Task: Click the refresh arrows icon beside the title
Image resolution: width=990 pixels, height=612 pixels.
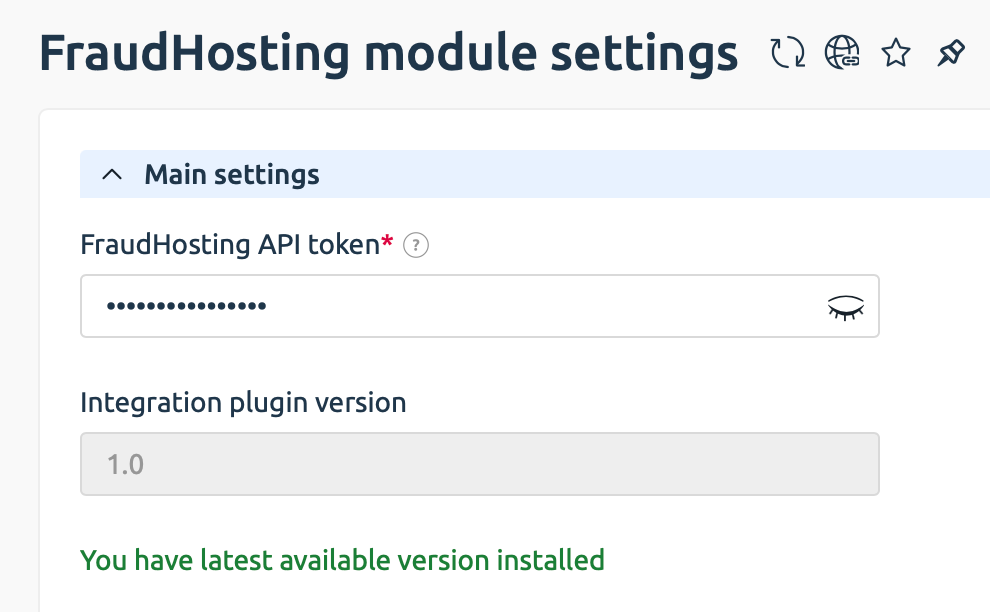Action: point(787,52)
